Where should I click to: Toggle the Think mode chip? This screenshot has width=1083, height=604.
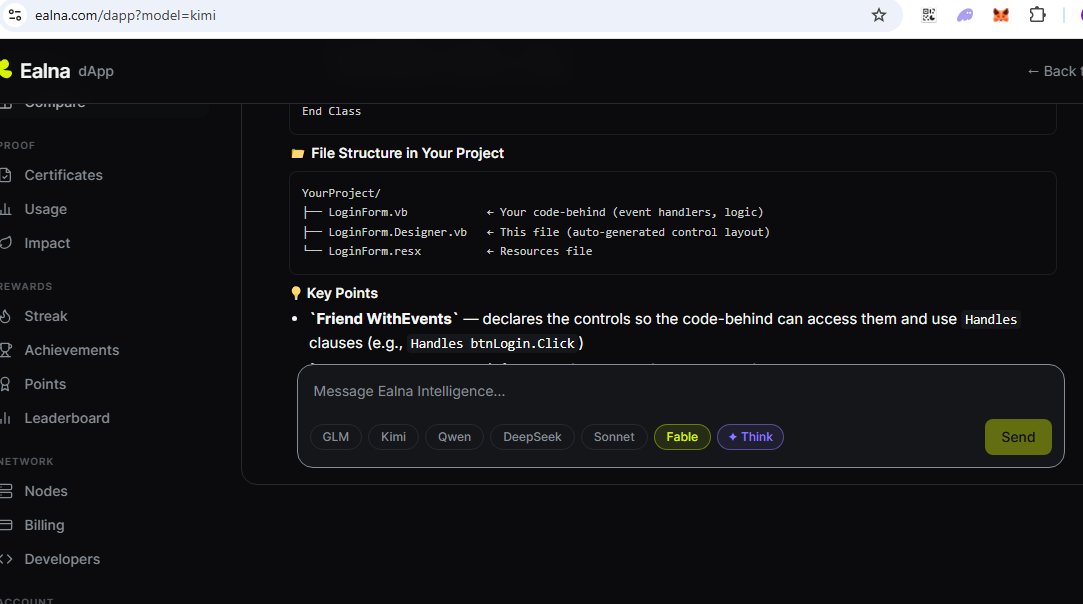(750, 437)
